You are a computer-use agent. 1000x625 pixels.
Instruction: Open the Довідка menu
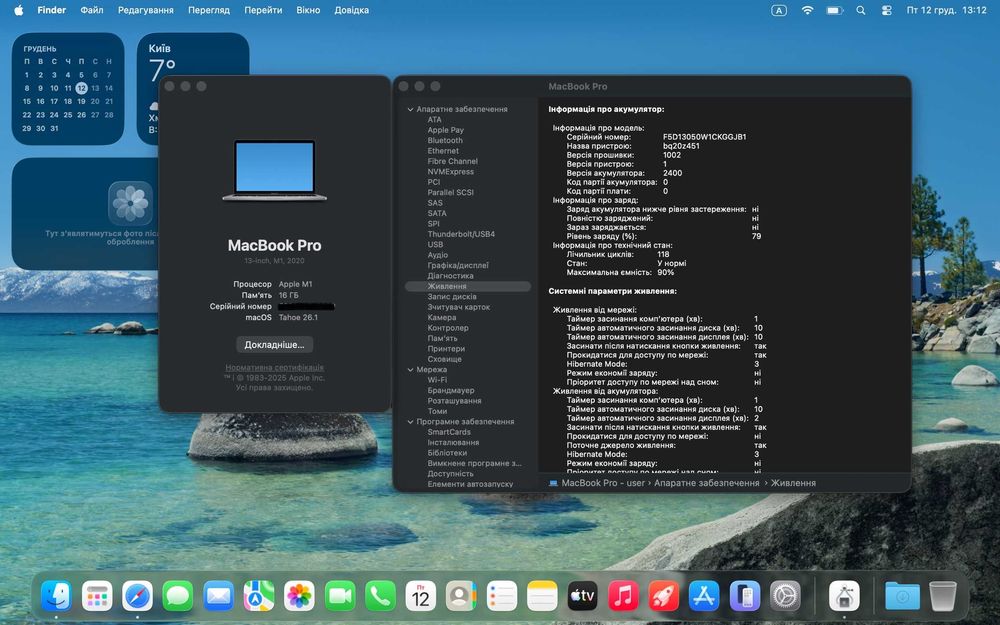tap(351, 10)
